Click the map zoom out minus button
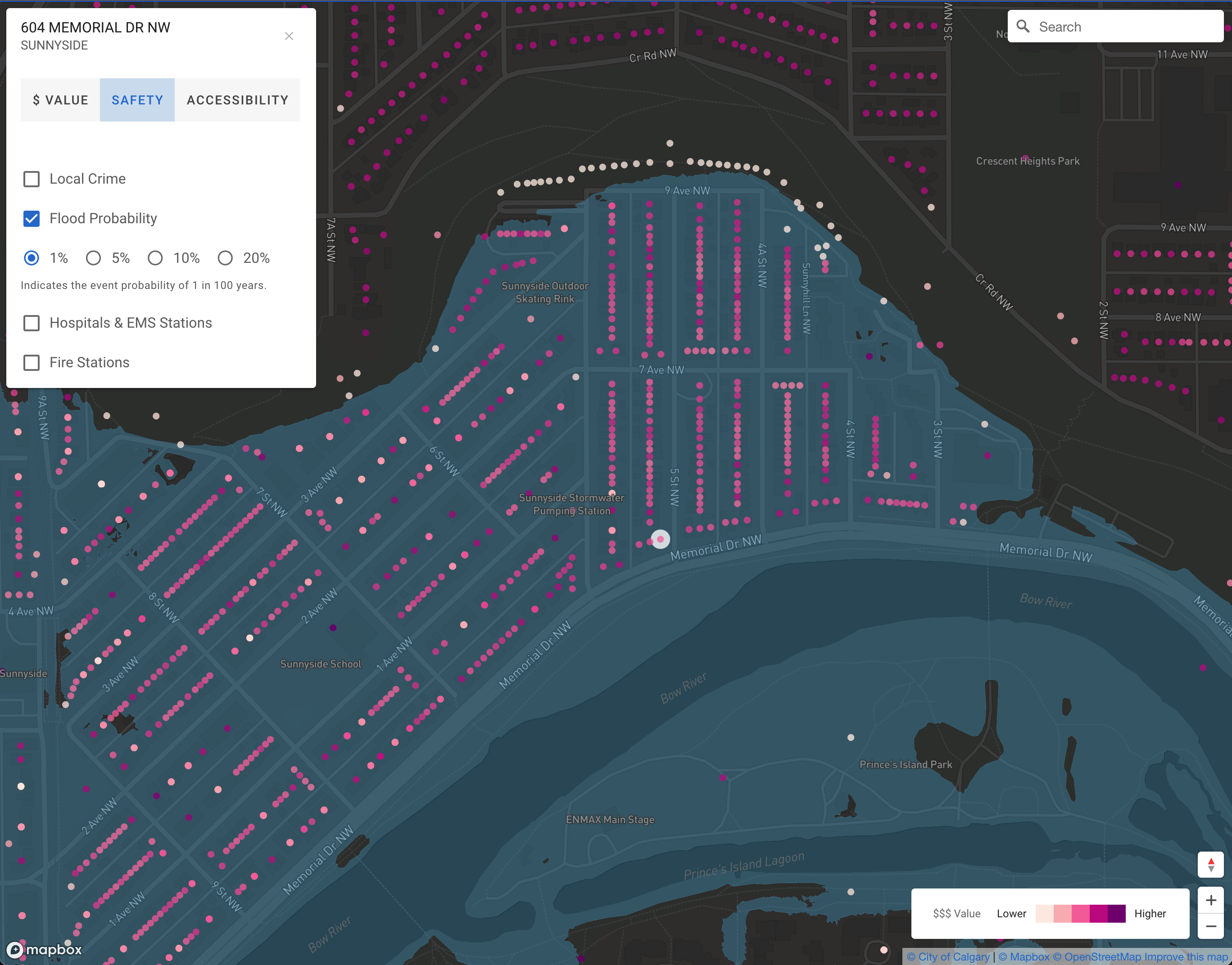1232x965 pixels. 1210,926
